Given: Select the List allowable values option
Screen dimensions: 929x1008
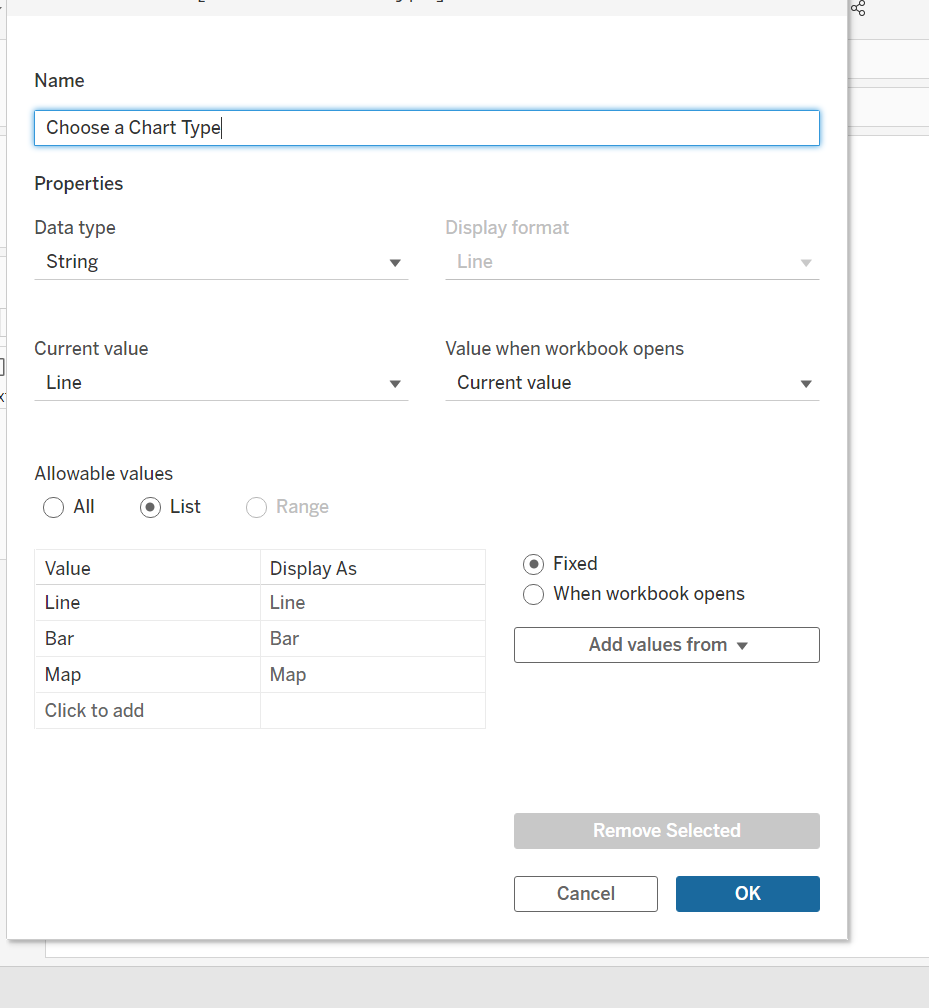Looking at the screenshot, I should click(151, 508).
